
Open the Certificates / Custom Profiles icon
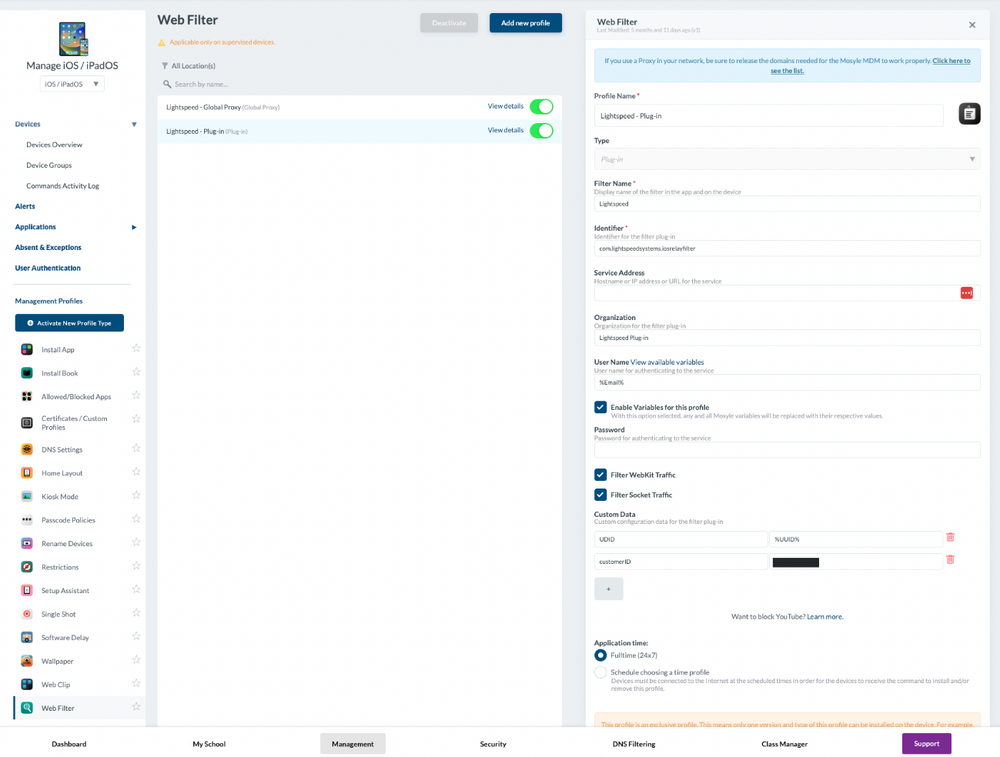pyautogui.click(x=27, y=423)
